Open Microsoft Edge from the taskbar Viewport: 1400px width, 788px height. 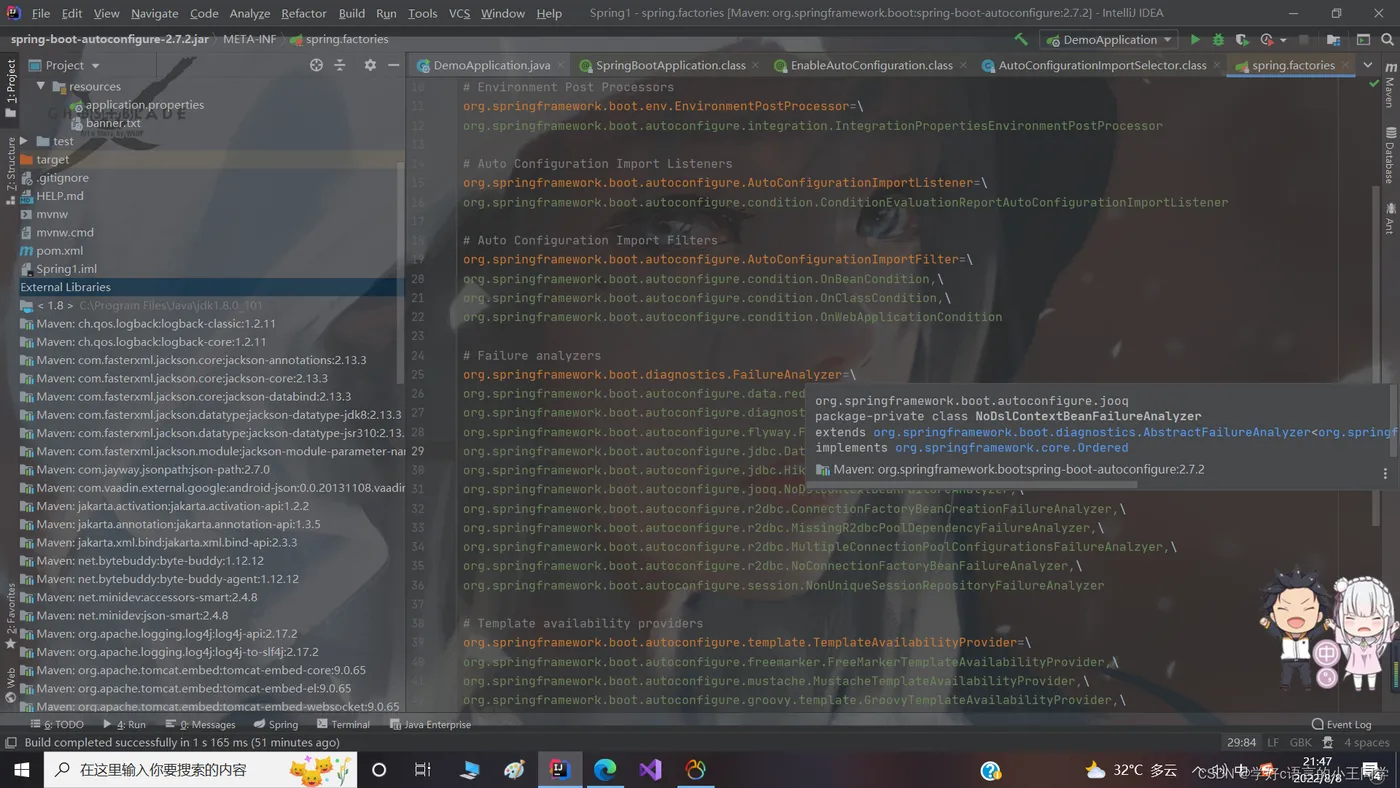click(x=605, y=769)
